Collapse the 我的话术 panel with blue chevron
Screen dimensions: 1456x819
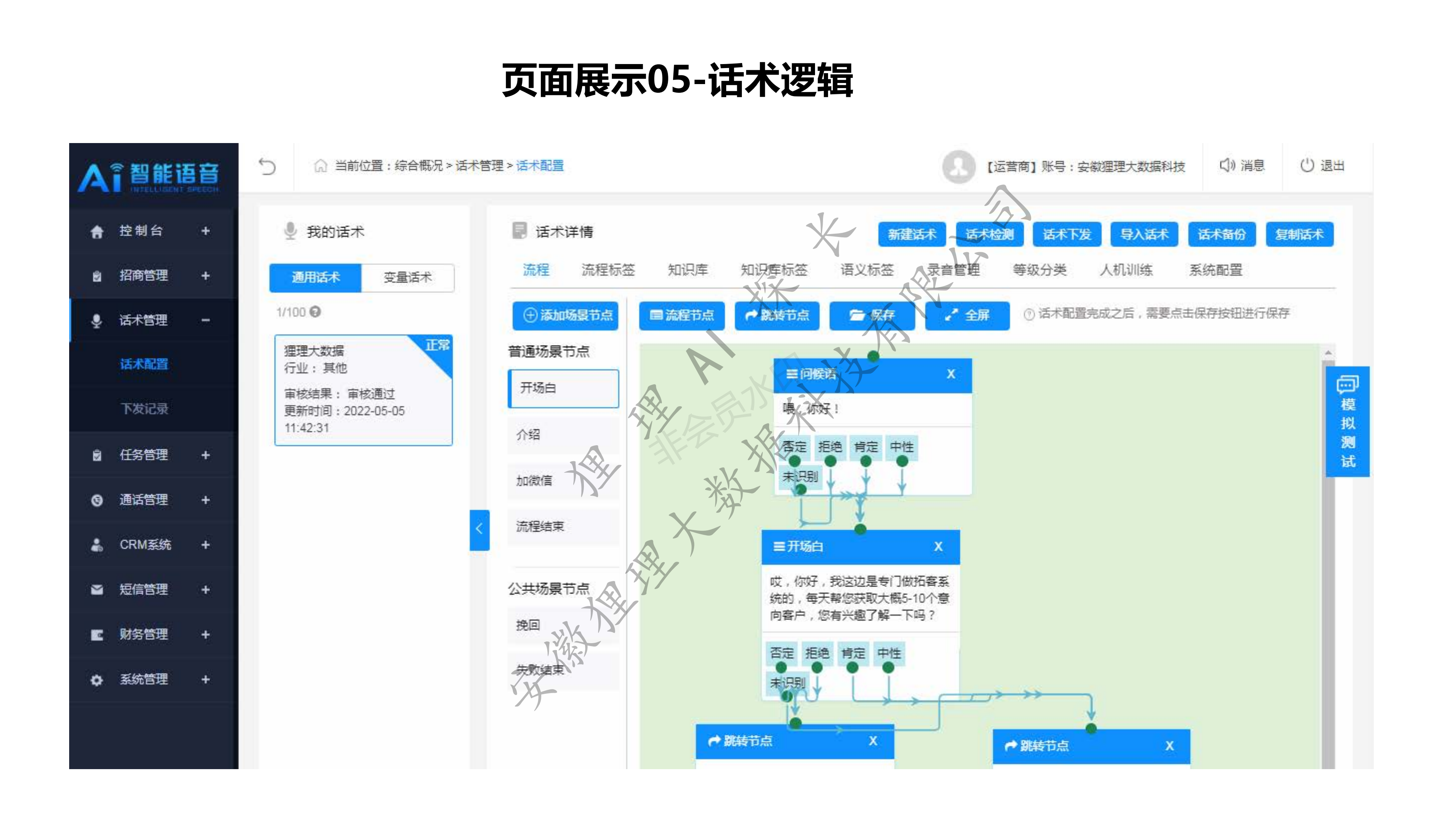point(479,530)
